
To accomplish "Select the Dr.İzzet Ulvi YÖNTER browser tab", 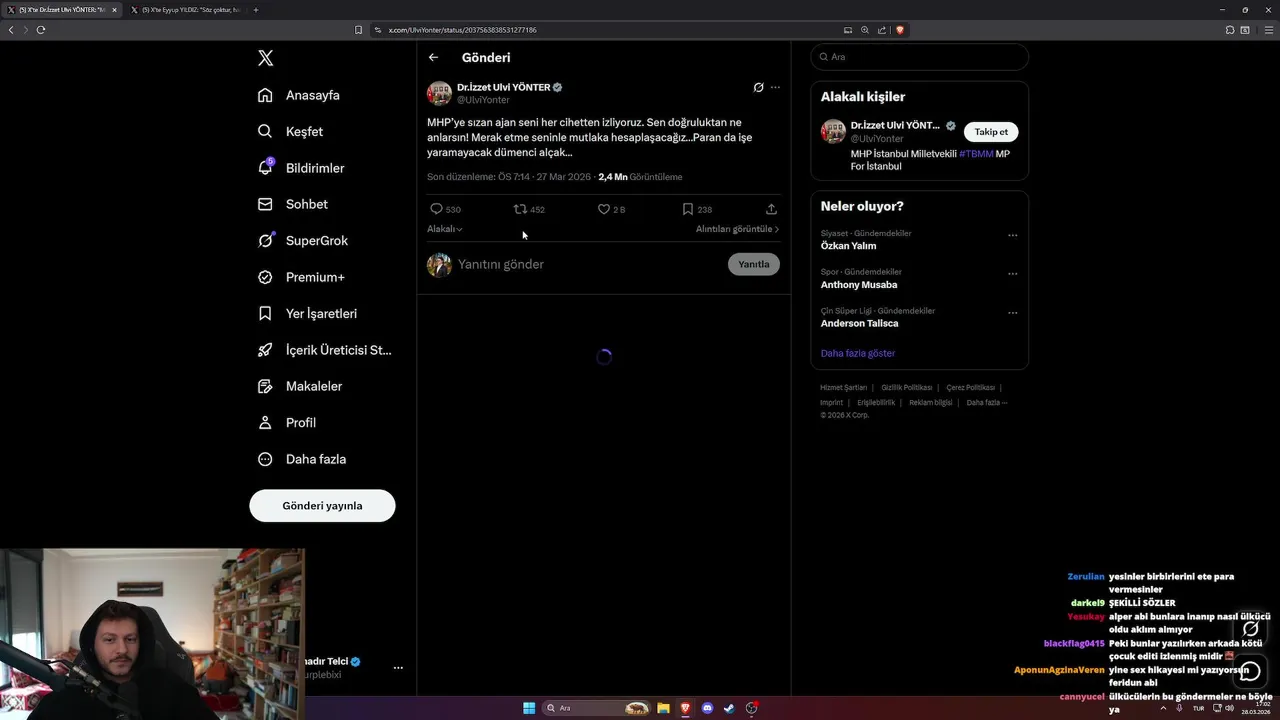I will [x=62, y=10].
